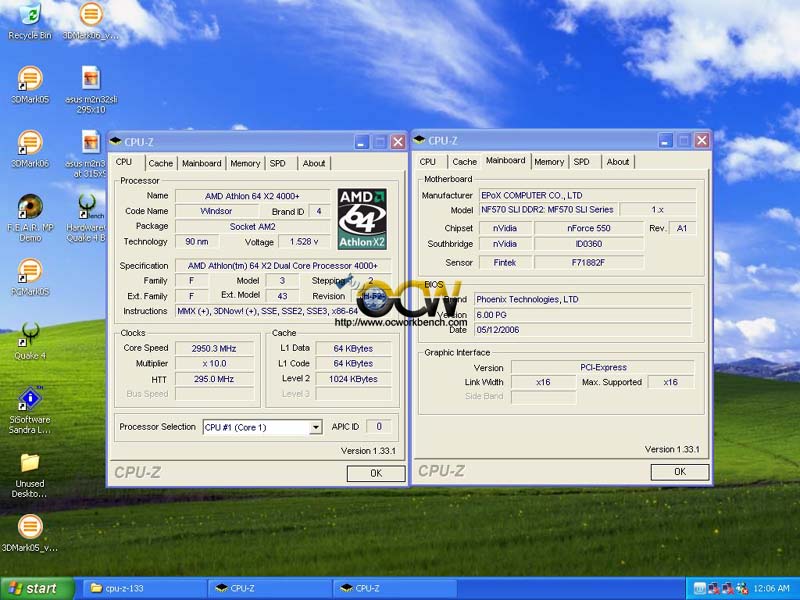Activate the first CPU-Z taskbar button beside cpu-z-133
Screen dimensions: 800x600
(270, 588)
